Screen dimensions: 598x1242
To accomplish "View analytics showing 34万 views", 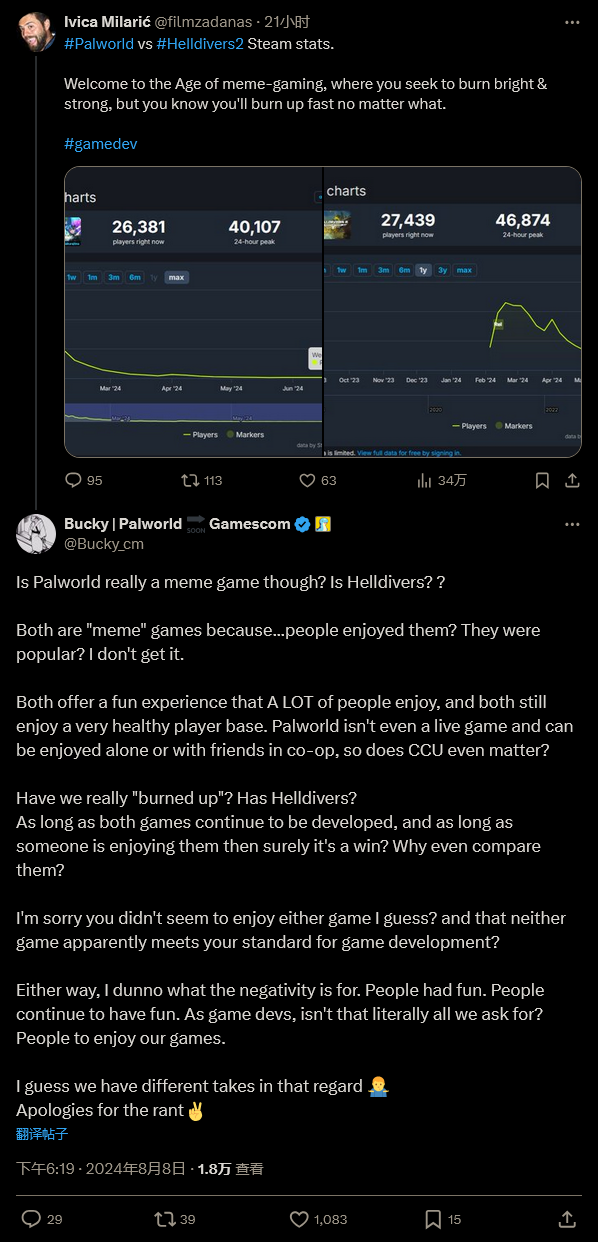I will 441,480.
